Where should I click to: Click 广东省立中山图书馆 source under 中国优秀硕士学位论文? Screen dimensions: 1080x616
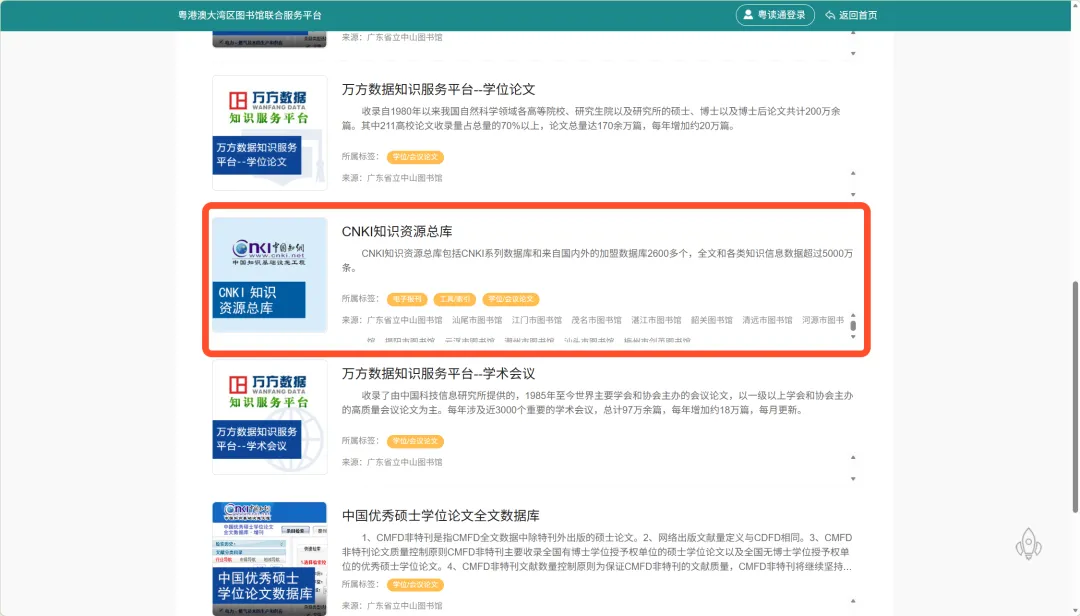click(x=404, y=606)
